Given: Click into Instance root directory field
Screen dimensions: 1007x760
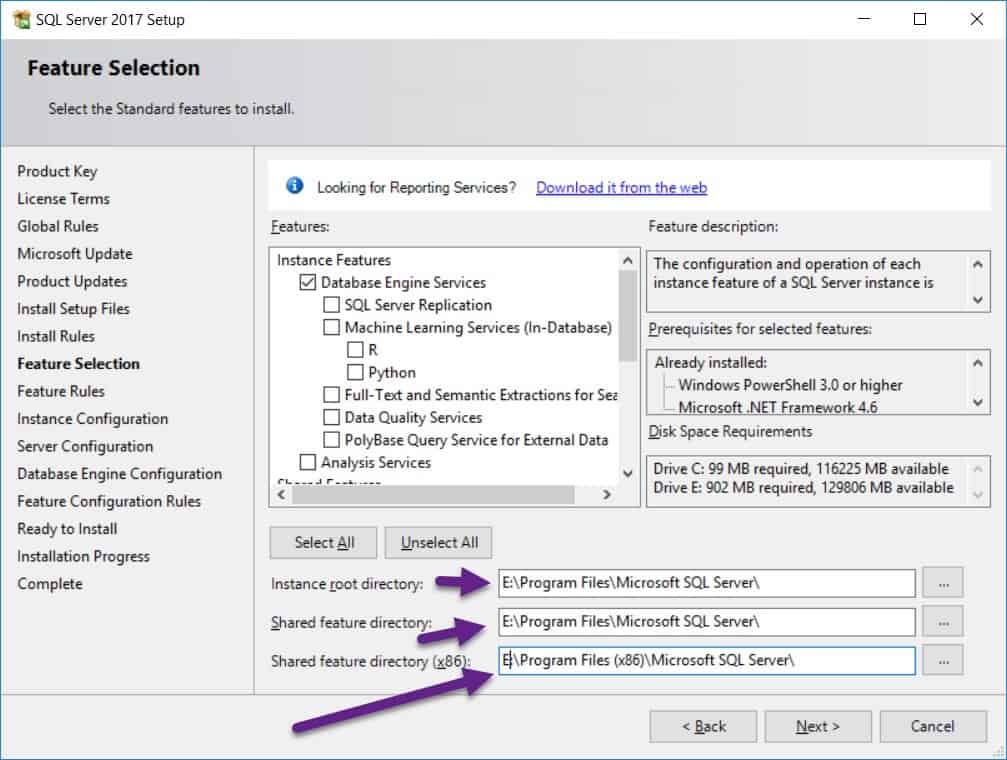Looking at the screenshot, I should (707, 583).
